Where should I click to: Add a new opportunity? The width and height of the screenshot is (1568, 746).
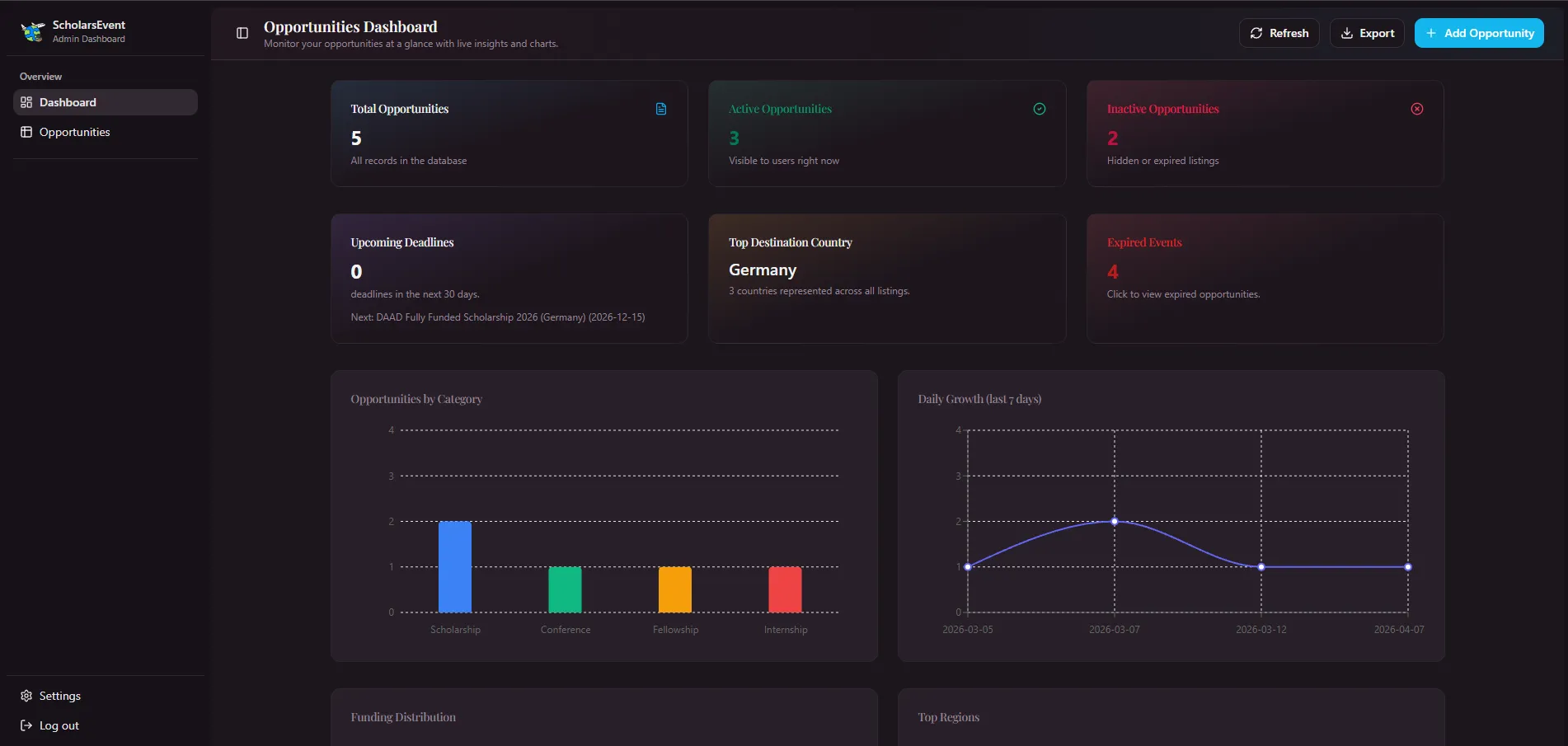pos(1479,33)
